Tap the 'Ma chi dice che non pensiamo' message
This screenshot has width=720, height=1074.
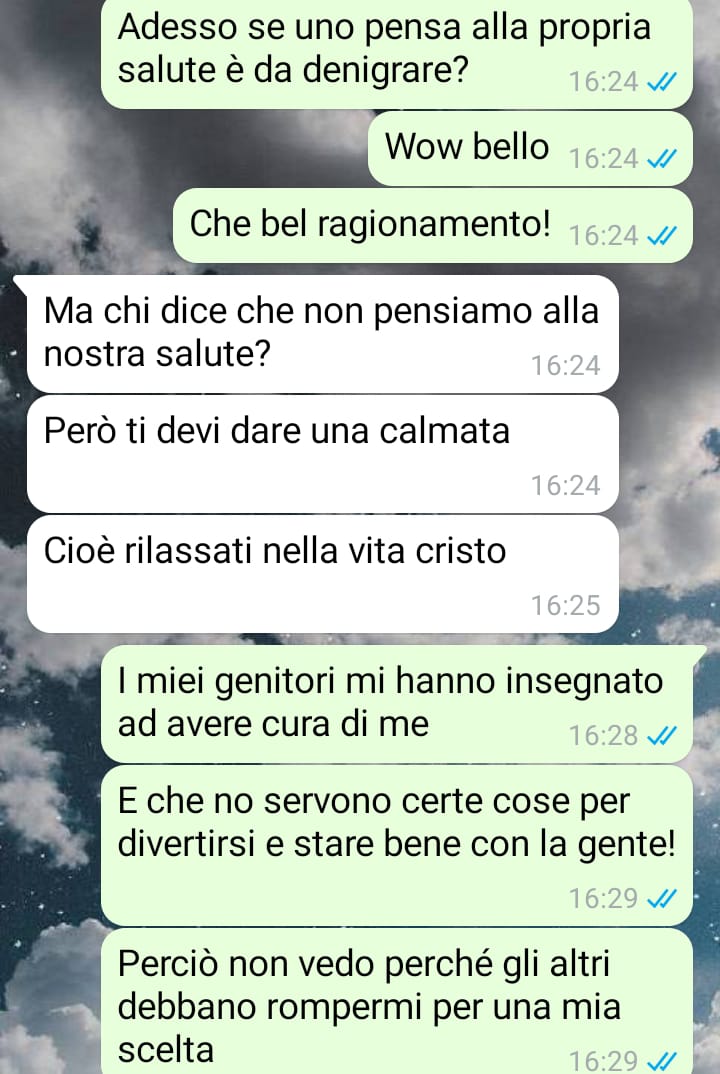(323, 334)
